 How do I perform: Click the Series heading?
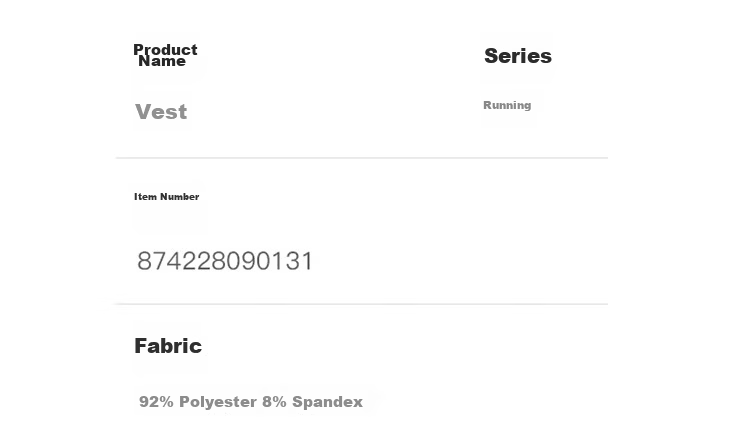click(518, 56)
